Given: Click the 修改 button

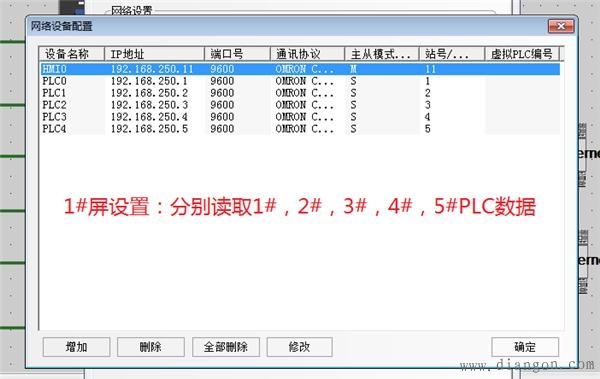Looking at the screenshot, I should pyautogui.click(x=300, y=347).
